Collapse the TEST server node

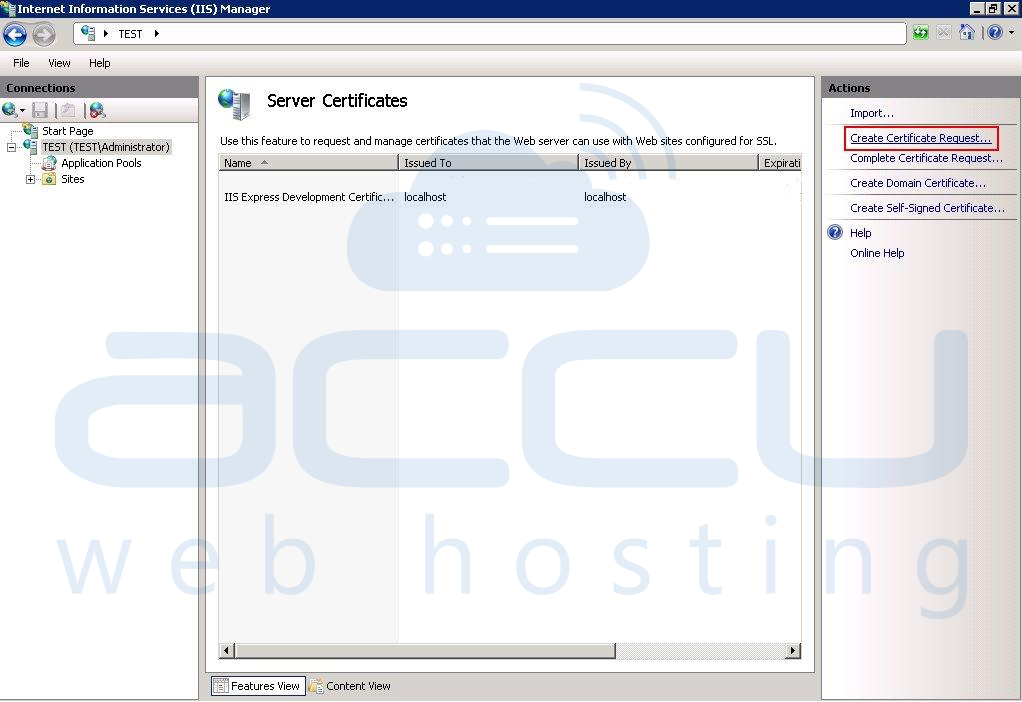pos(12,147)
